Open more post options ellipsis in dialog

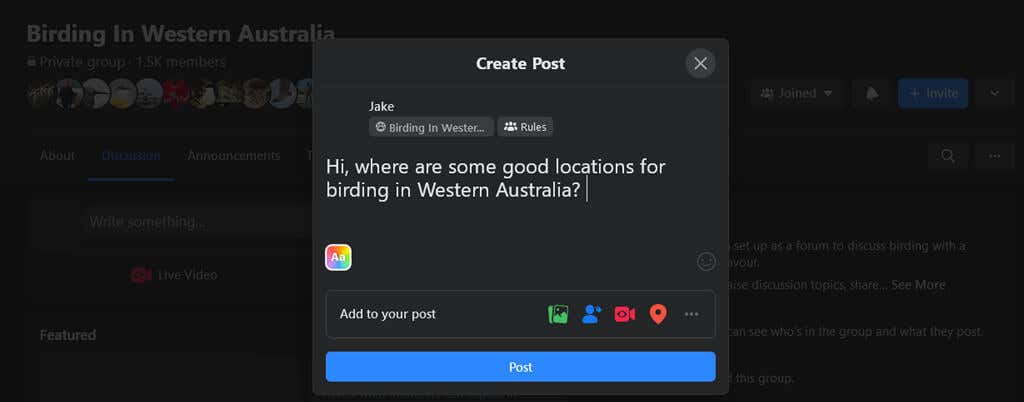point(692,315)
